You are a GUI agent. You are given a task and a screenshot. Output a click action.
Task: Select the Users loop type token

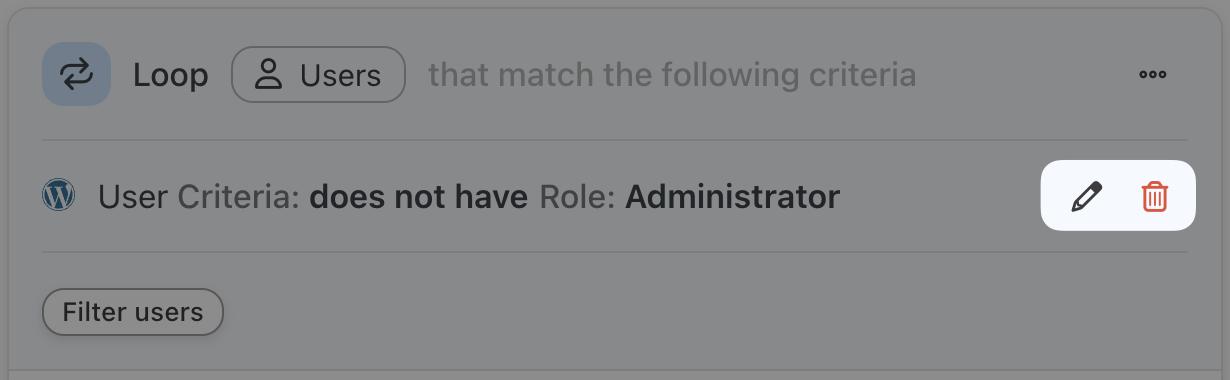pos(318,74)
